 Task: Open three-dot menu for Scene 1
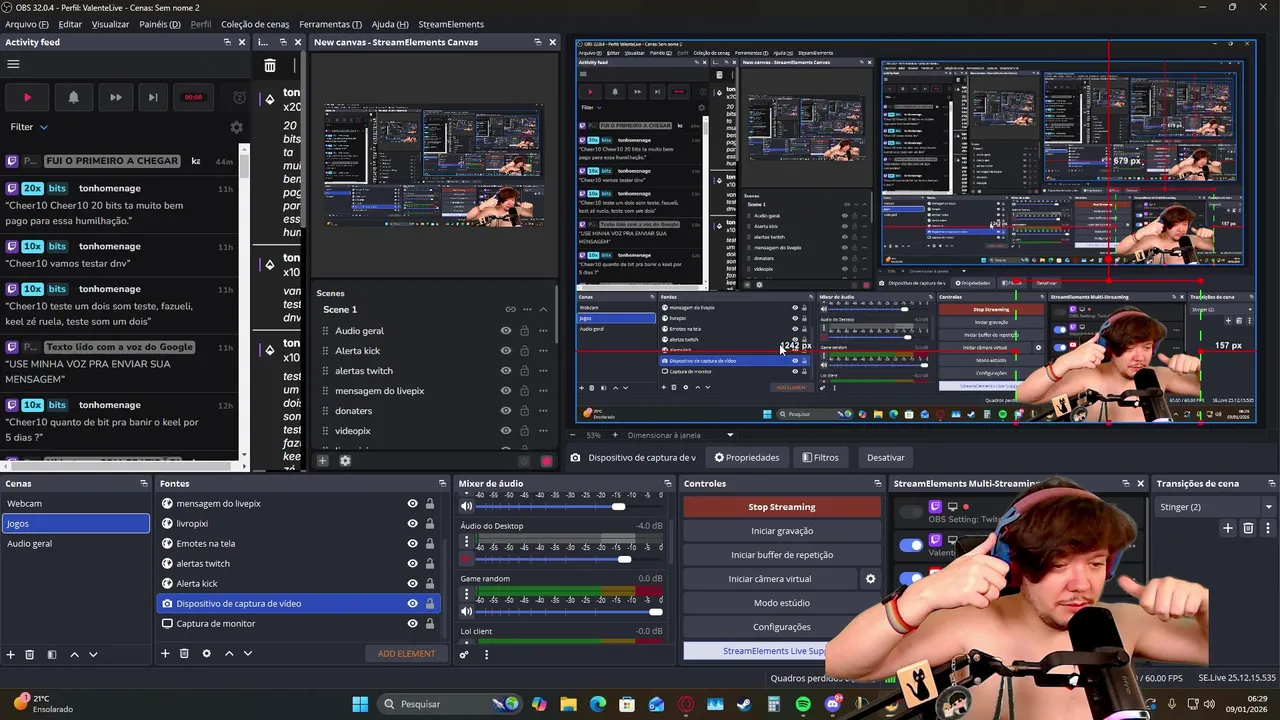527,310
